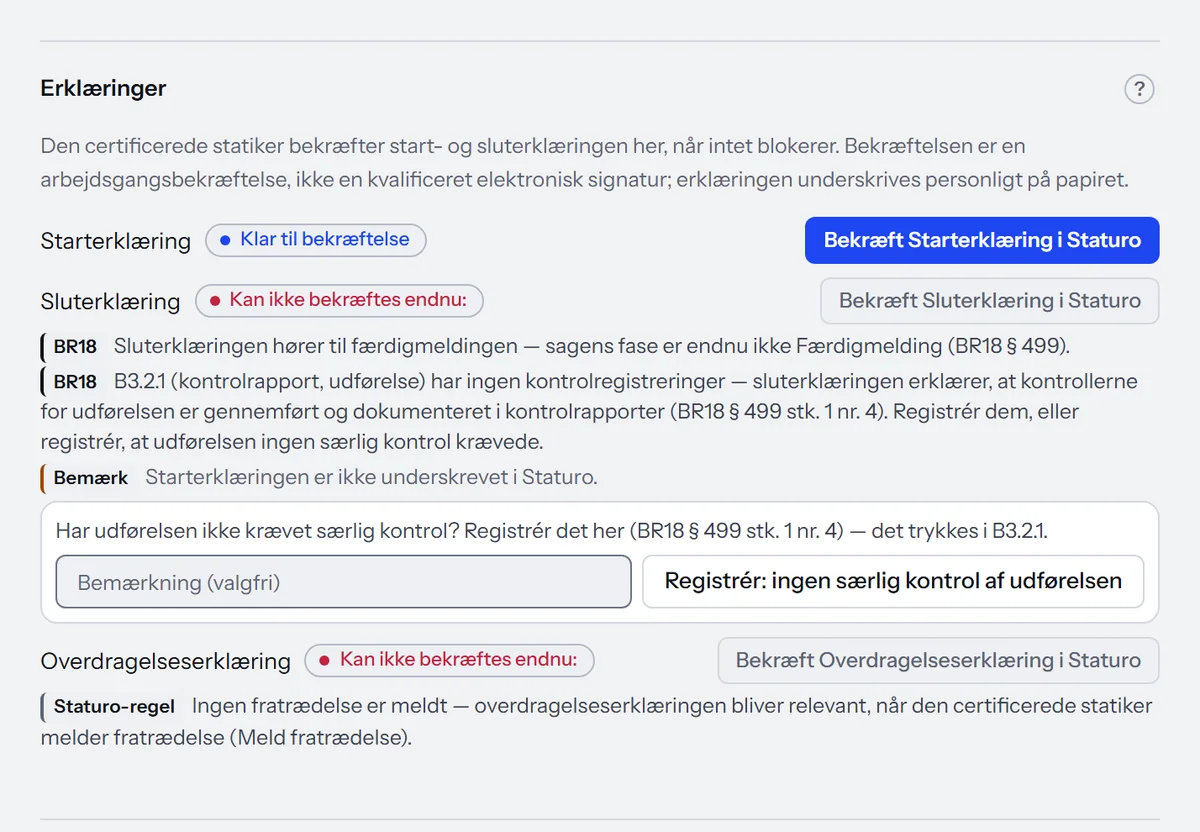Click the Sluterklæring 'Kan ikke bekræftes endnu' badge
This screenshot has height=832, width=1200.
click(x=339, y=300)
